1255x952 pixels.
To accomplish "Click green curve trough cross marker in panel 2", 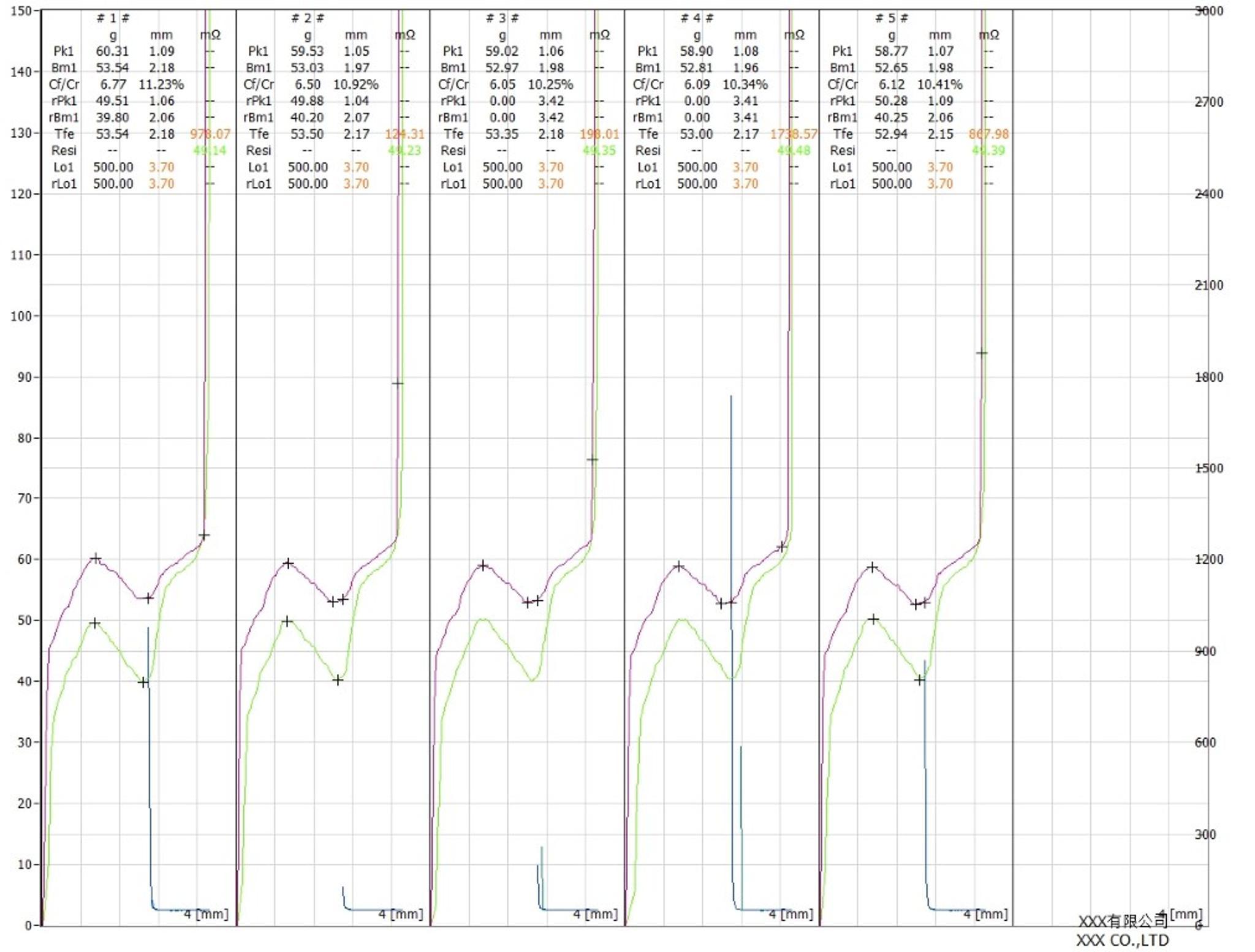I will [x=338, y=680].
